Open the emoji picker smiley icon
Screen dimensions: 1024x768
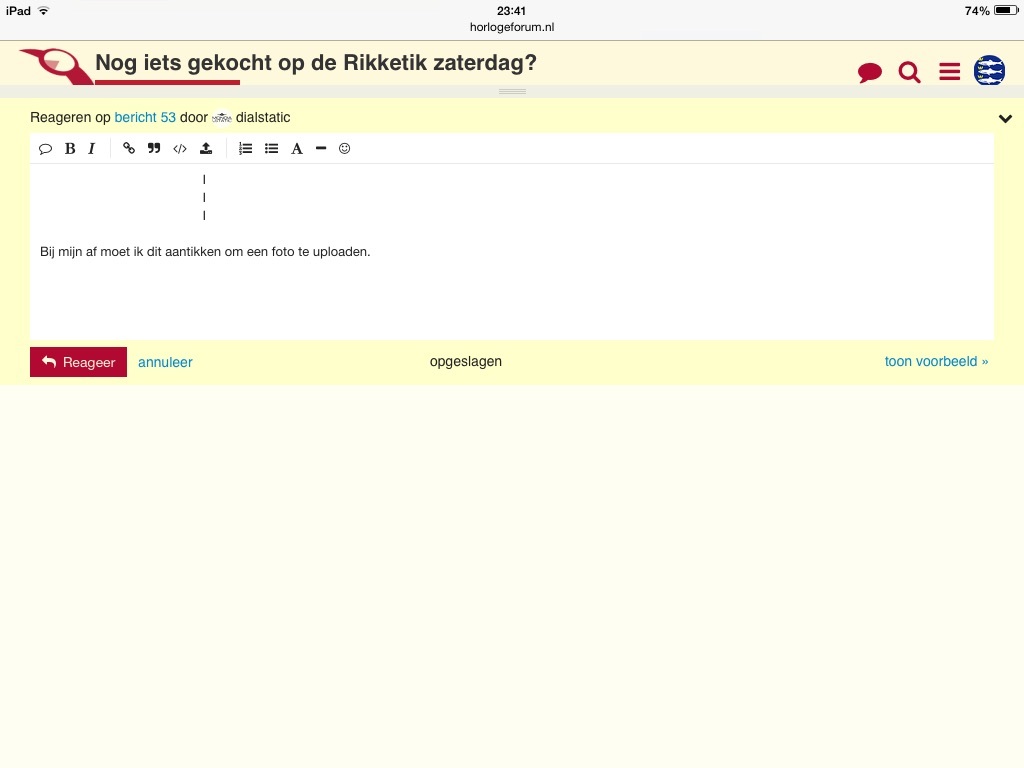tap(345, 149)
